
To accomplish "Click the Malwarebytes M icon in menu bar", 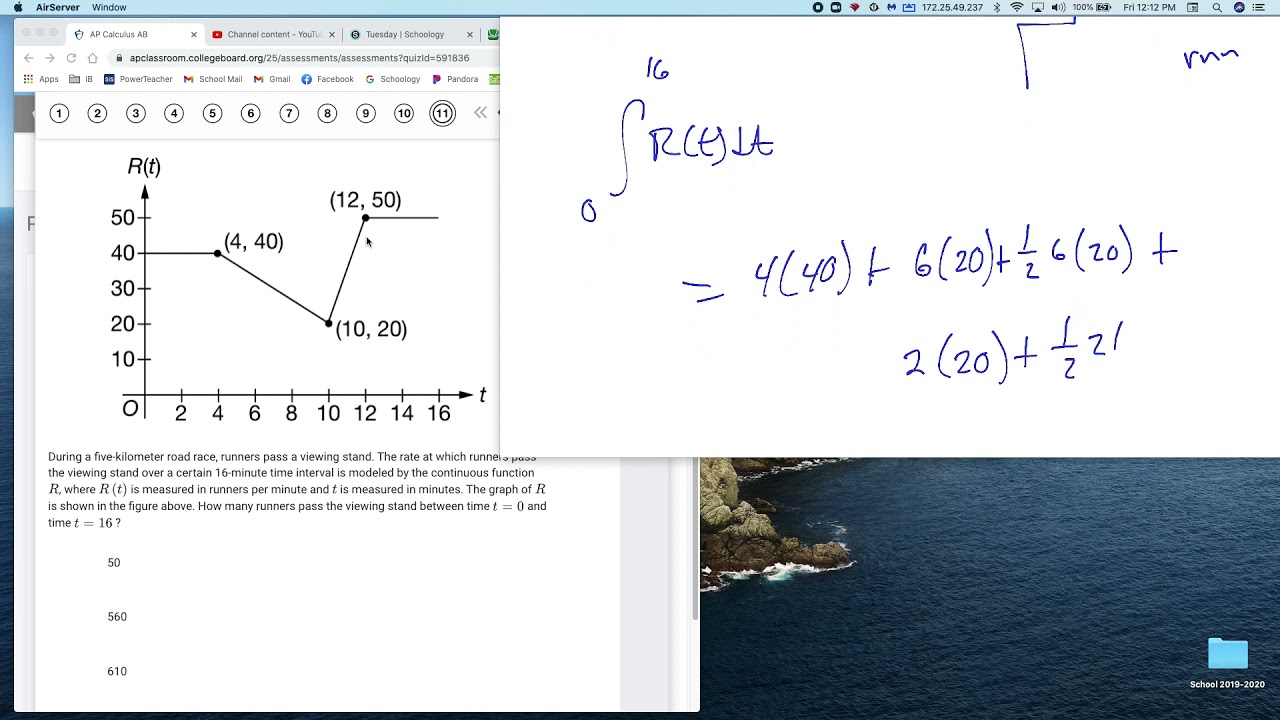I will (x=891, y=7).
